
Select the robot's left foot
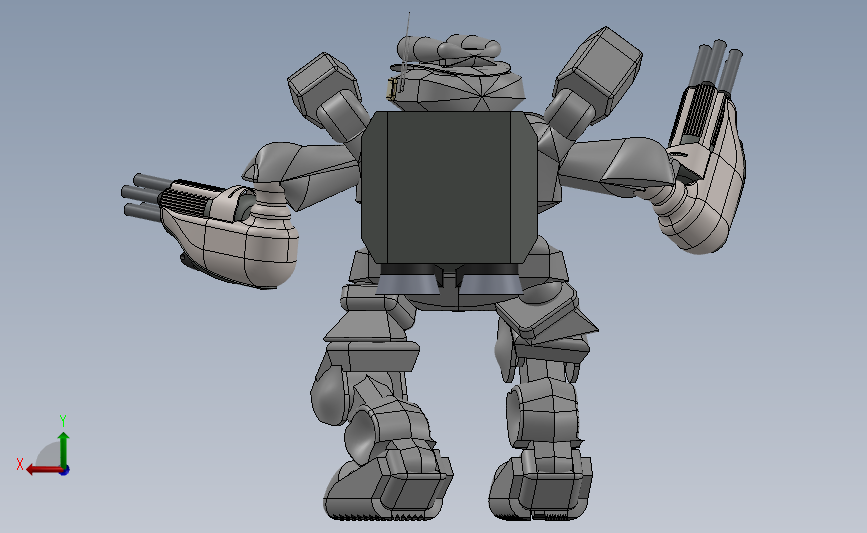[x=387, y=487]
